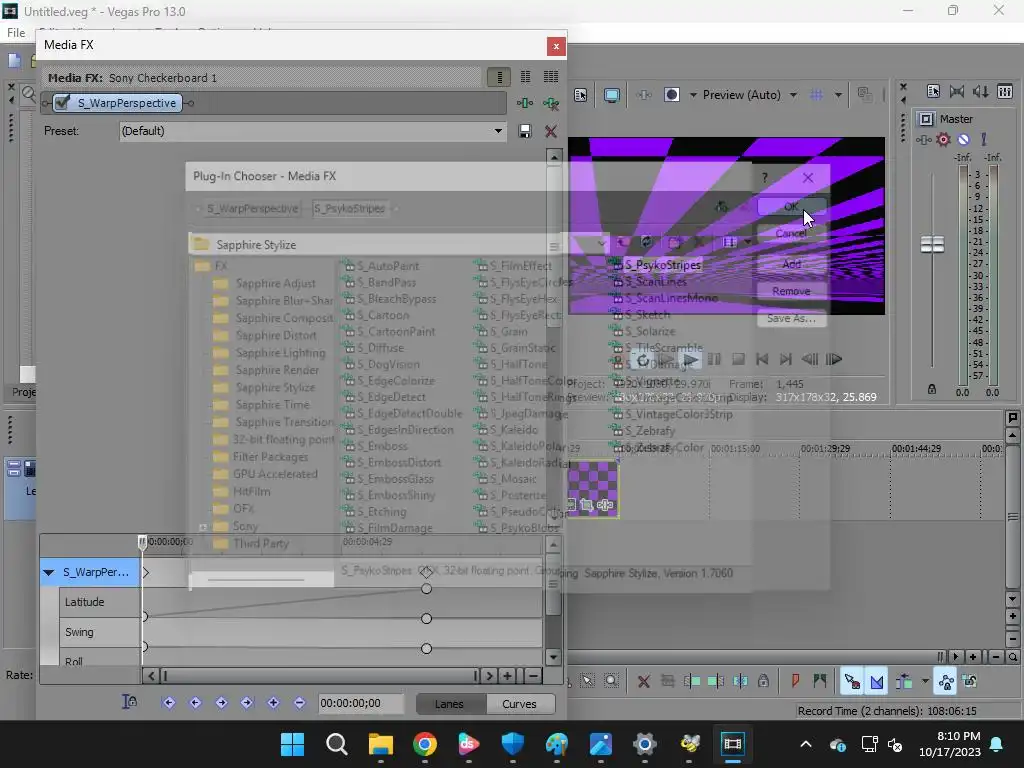This screenshot has height=768, width=1024.
Task: Open the Sapphire Adjust folder
Action: pyautogui.click(x=275, y=283)
